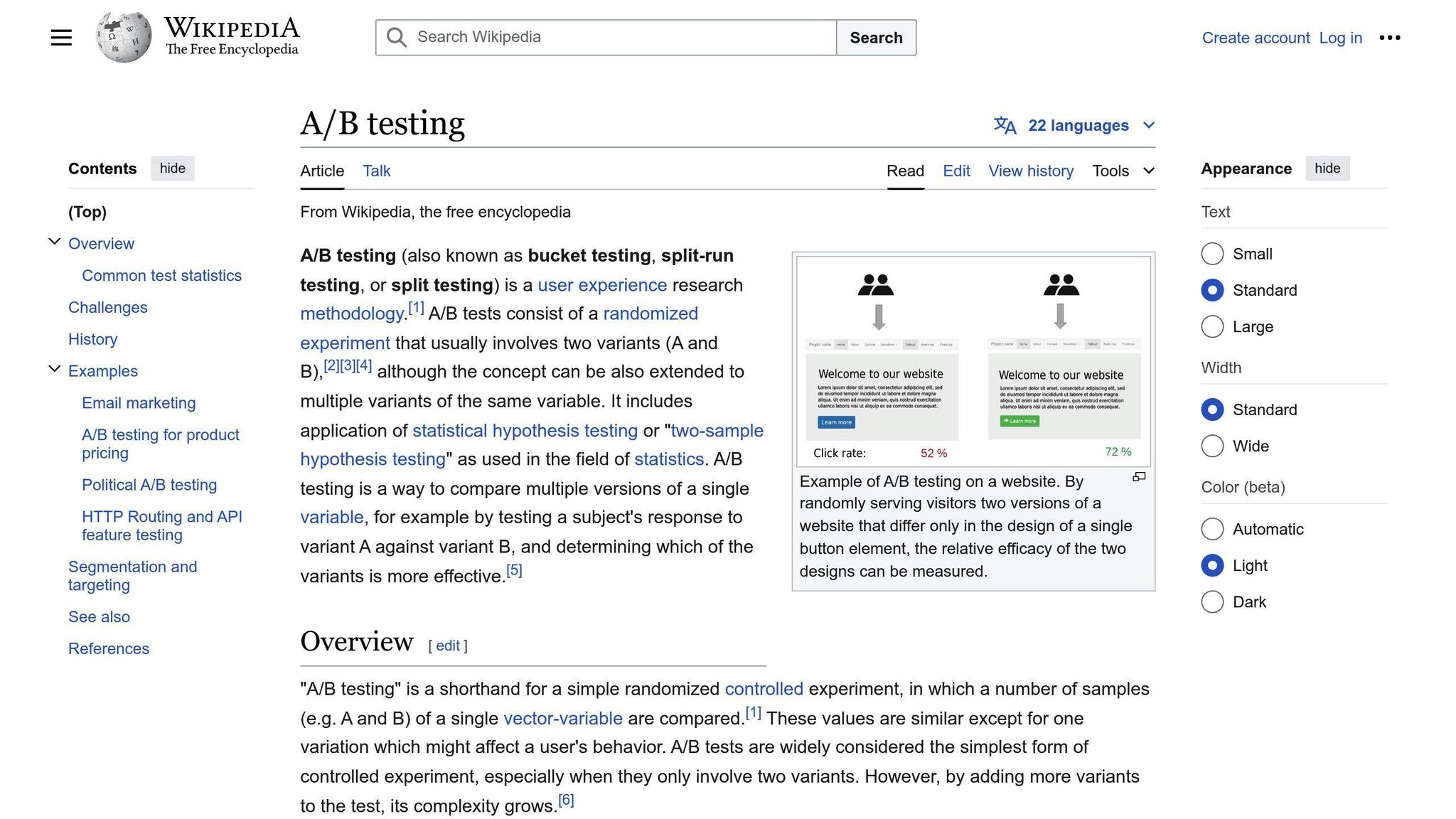This screenshot has height=819, width=1456.
Task: Click the Wikipedia logo
Action: coord(123,37)
